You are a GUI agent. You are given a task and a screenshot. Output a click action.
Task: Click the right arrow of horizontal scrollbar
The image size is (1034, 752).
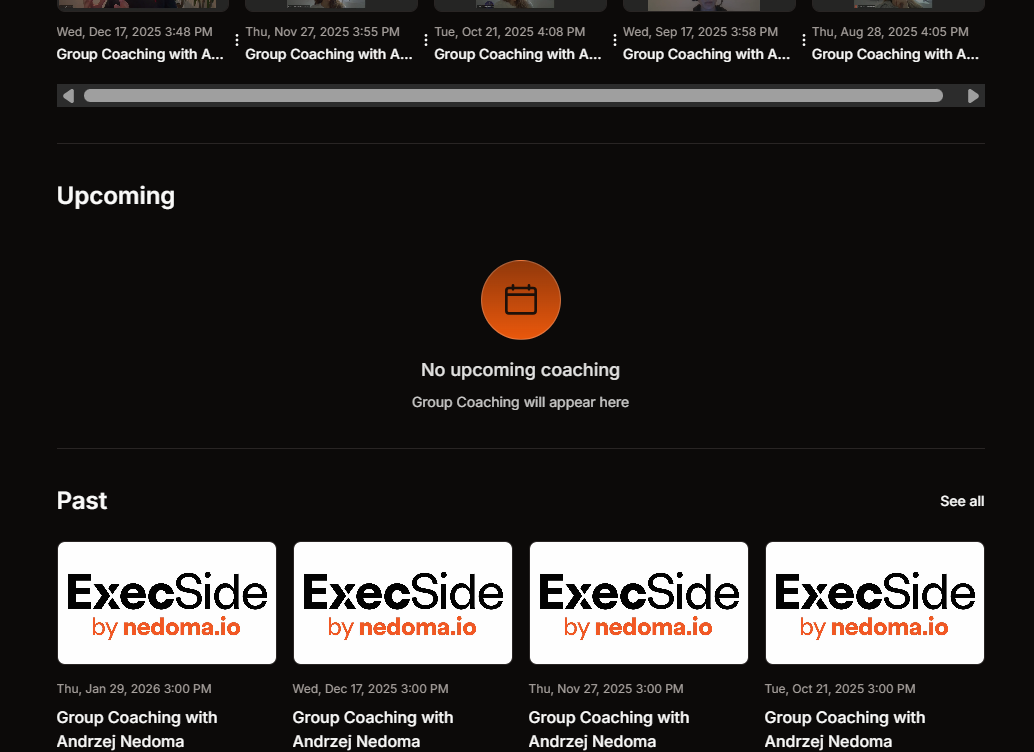pyautogui.click(x=973, y=96)
